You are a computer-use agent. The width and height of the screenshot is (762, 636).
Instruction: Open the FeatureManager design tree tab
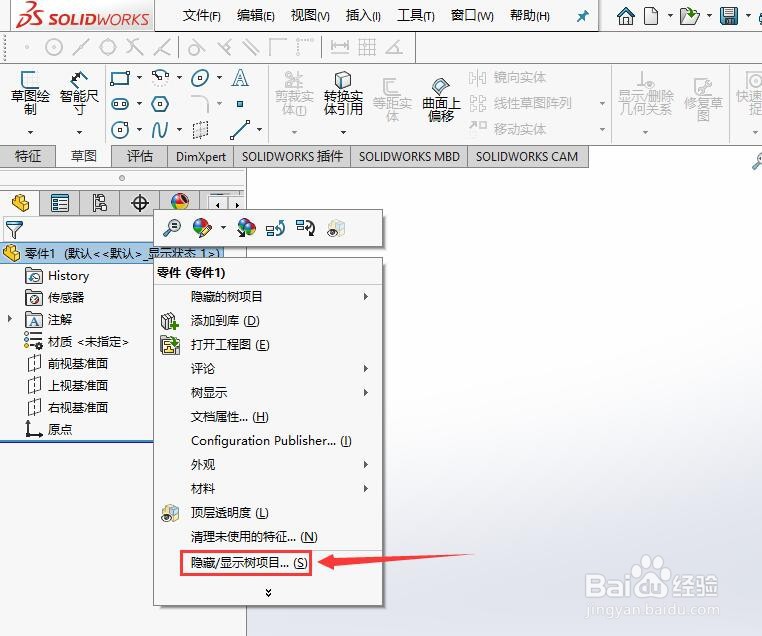[x=20, y=203]
